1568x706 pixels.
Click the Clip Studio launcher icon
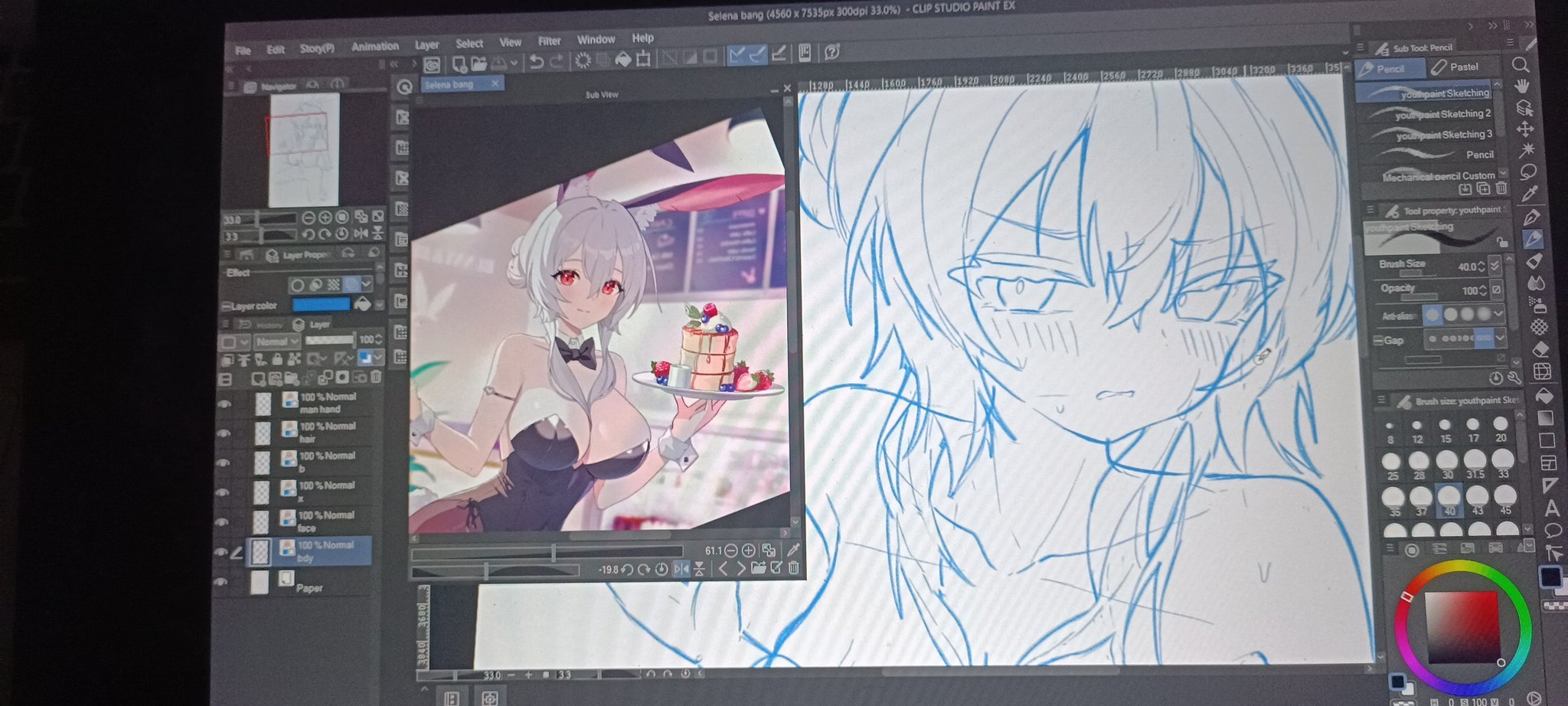[x=432, y=65]
